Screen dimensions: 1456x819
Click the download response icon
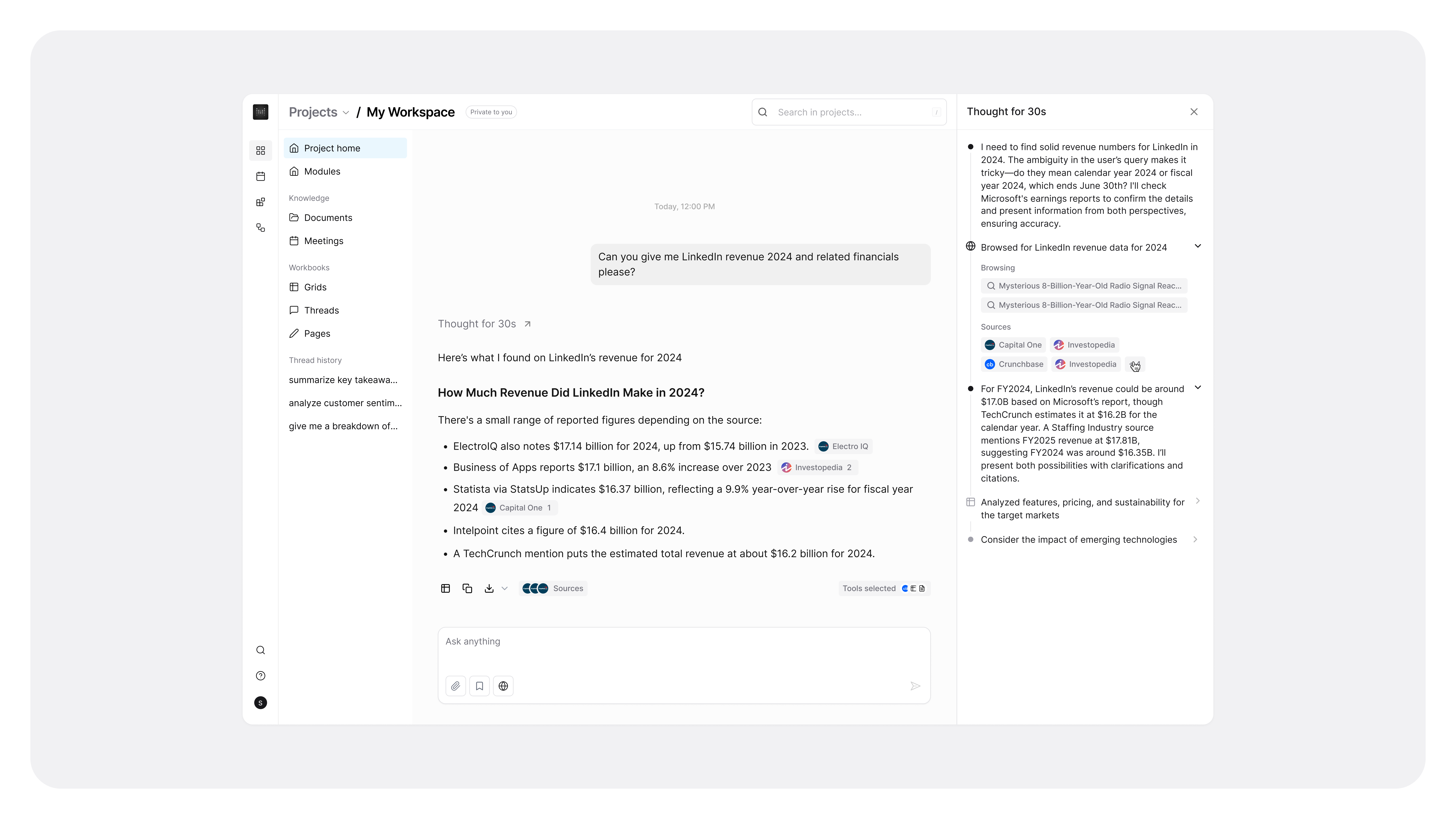pos(489,588)
